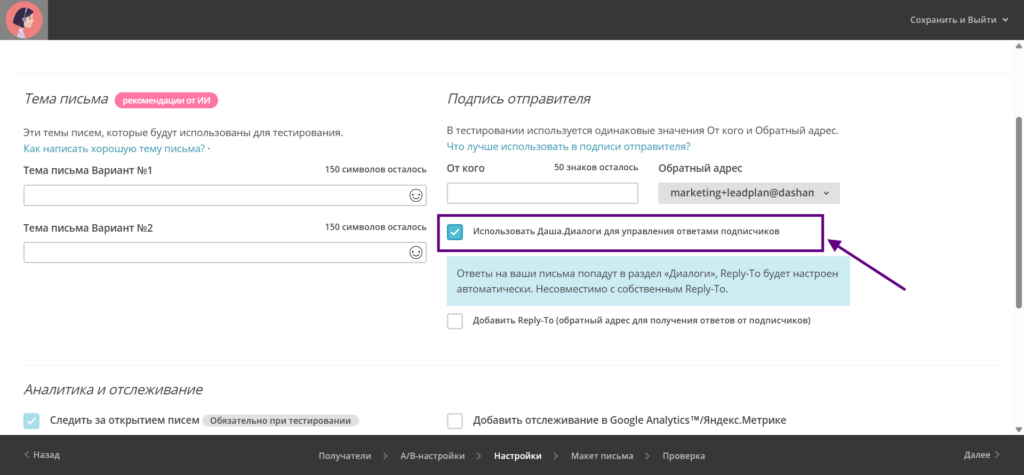Image resolution: width=1024 pixels, height=475 pixels.
Task: Click the 'рекомендации от ИИ' badge
Action: (167, 100)
